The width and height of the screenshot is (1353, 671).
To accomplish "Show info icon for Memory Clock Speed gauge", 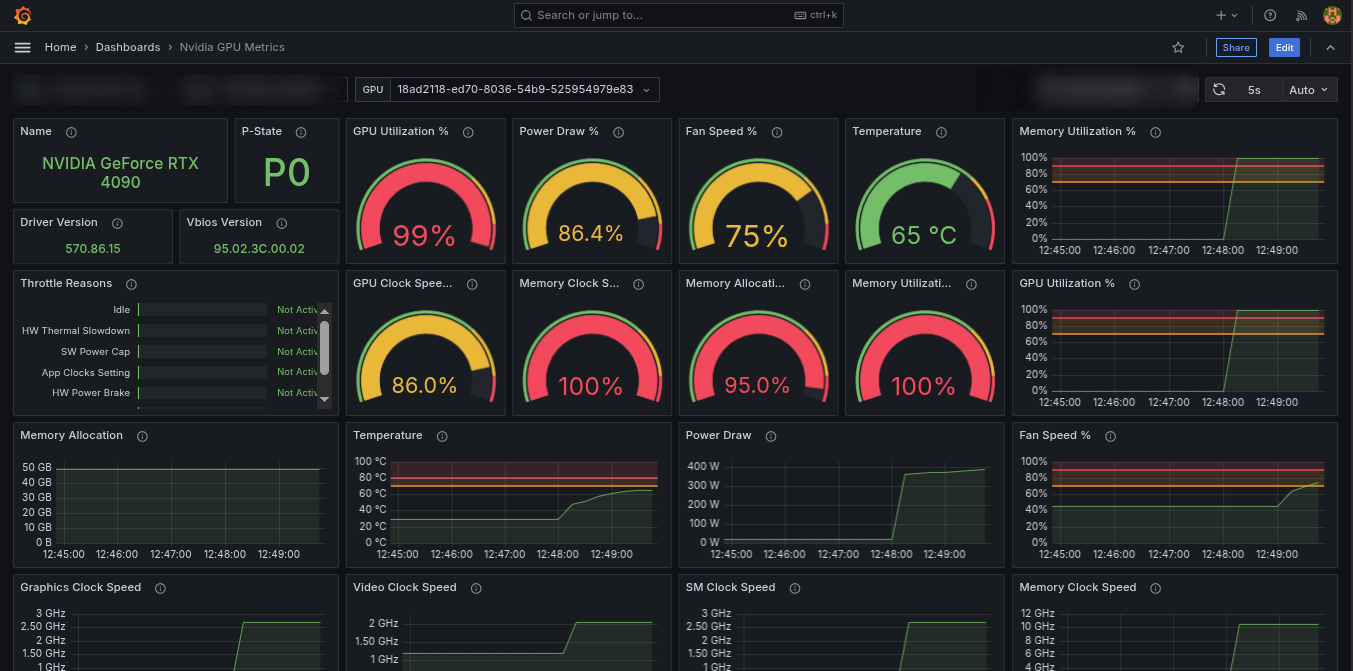I will coord(638,284).
